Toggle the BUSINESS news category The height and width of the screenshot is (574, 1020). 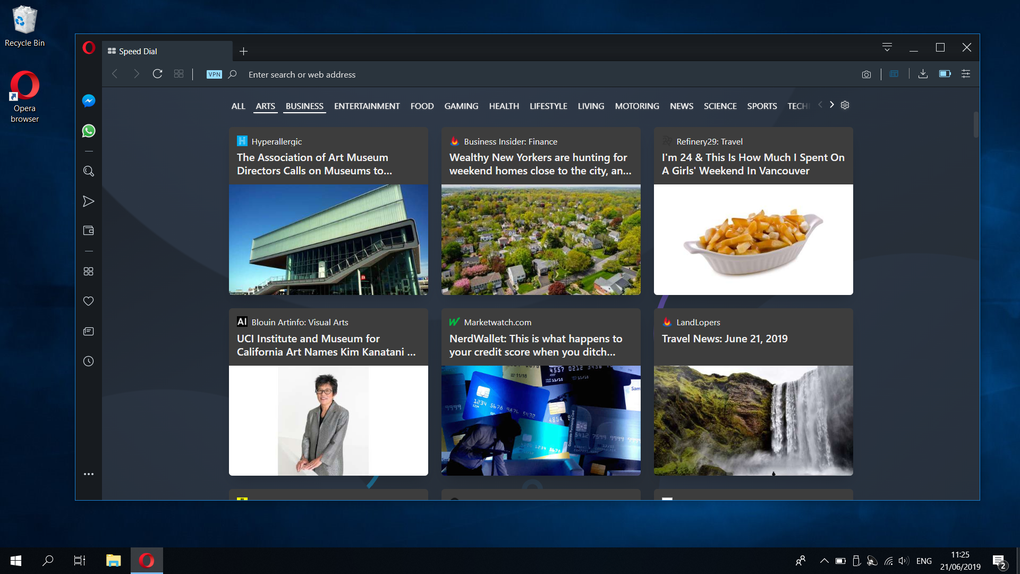304,106
